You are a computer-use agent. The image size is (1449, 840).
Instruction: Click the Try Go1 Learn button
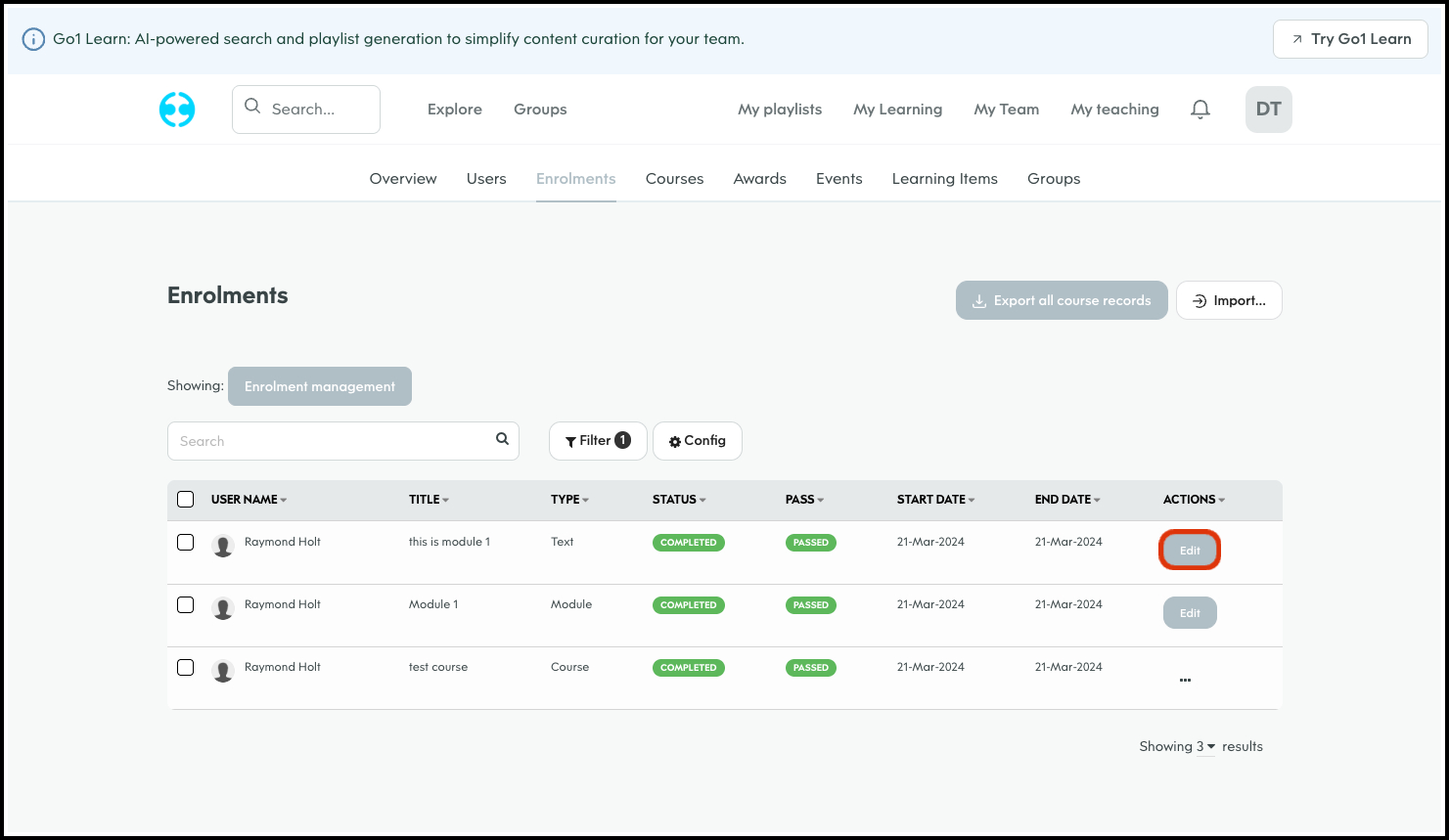coord(1350,39)
